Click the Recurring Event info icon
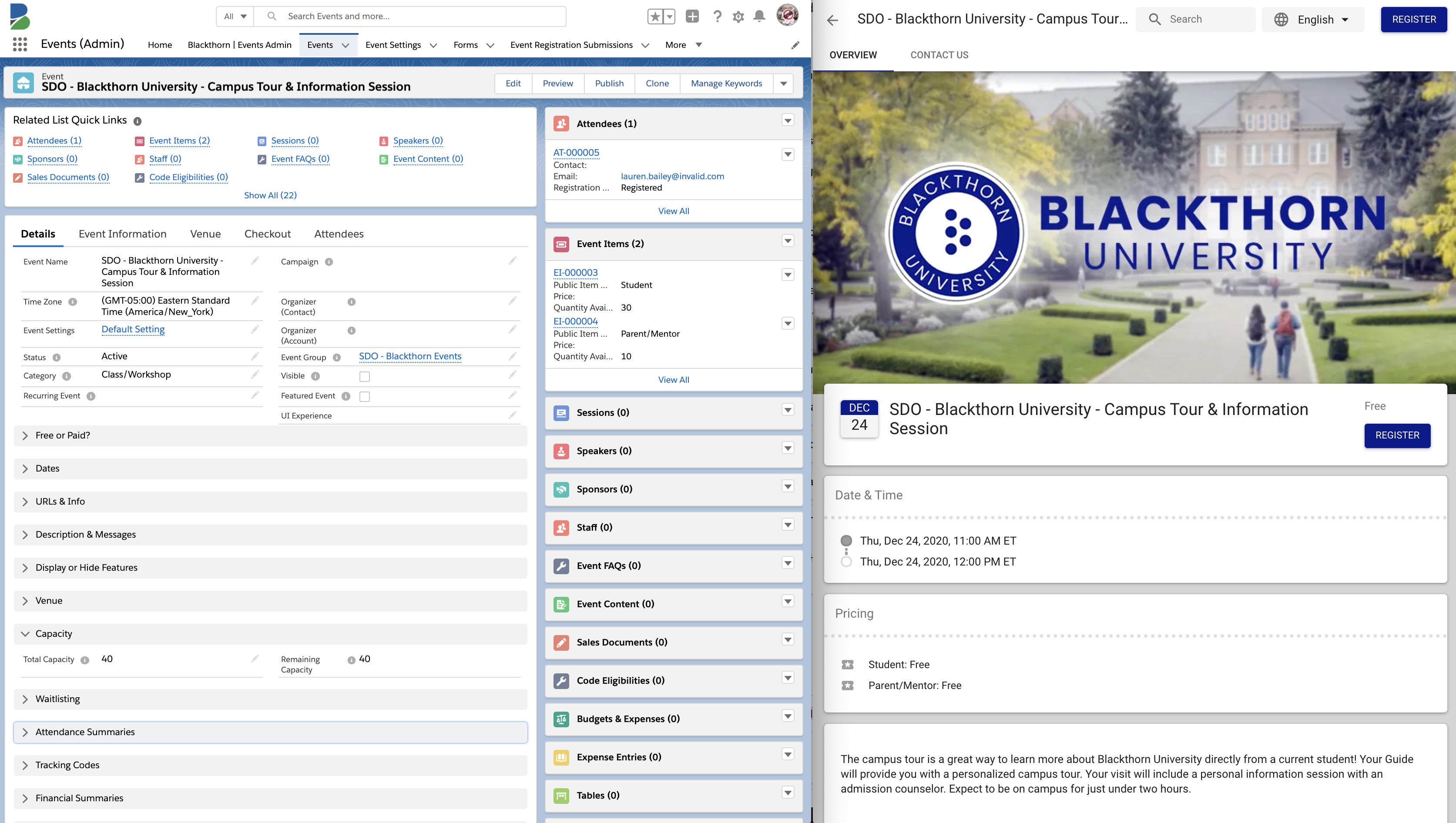Screen dimensions: 1456x823 pos(91,396)
